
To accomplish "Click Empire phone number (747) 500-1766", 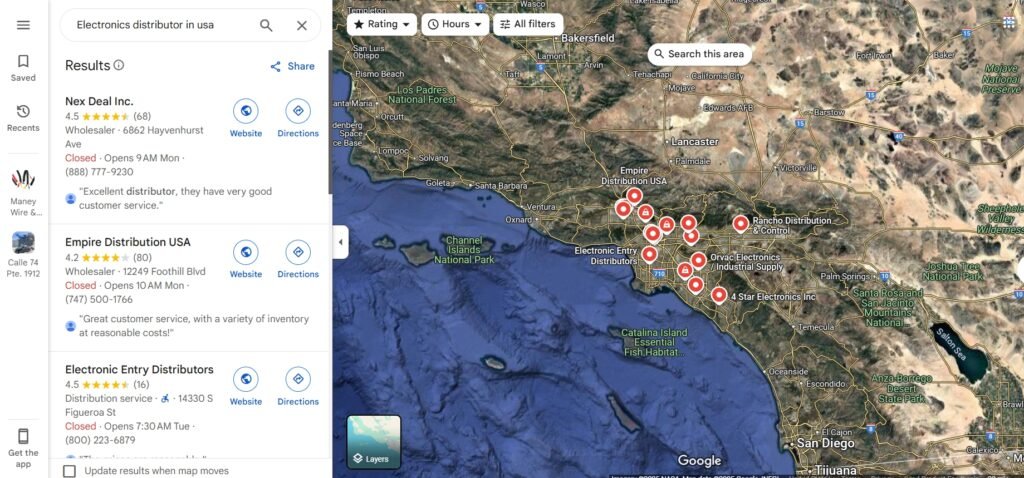I will 99,300.
